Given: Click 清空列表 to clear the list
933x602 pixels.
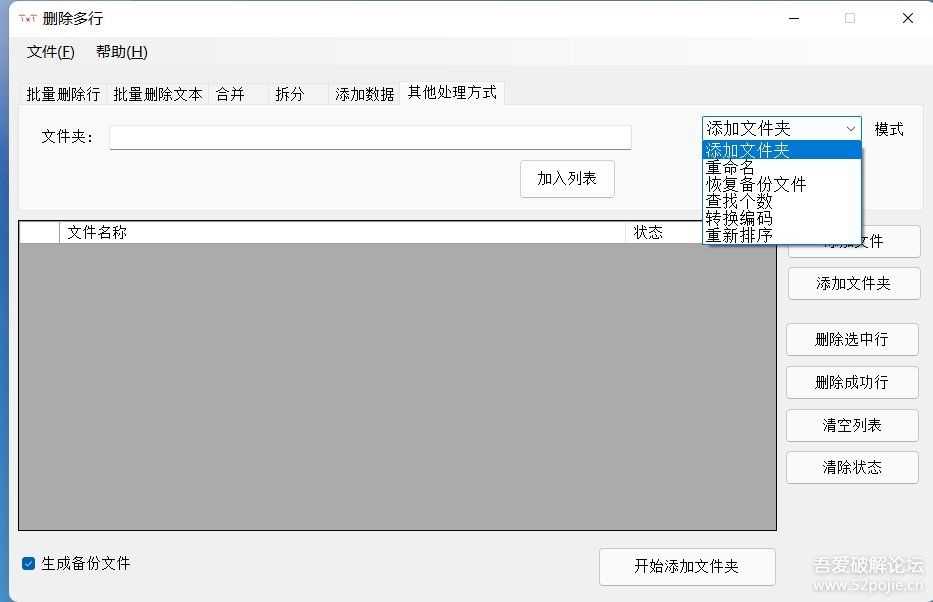Looking at the screenshot, I should point(852,425).
